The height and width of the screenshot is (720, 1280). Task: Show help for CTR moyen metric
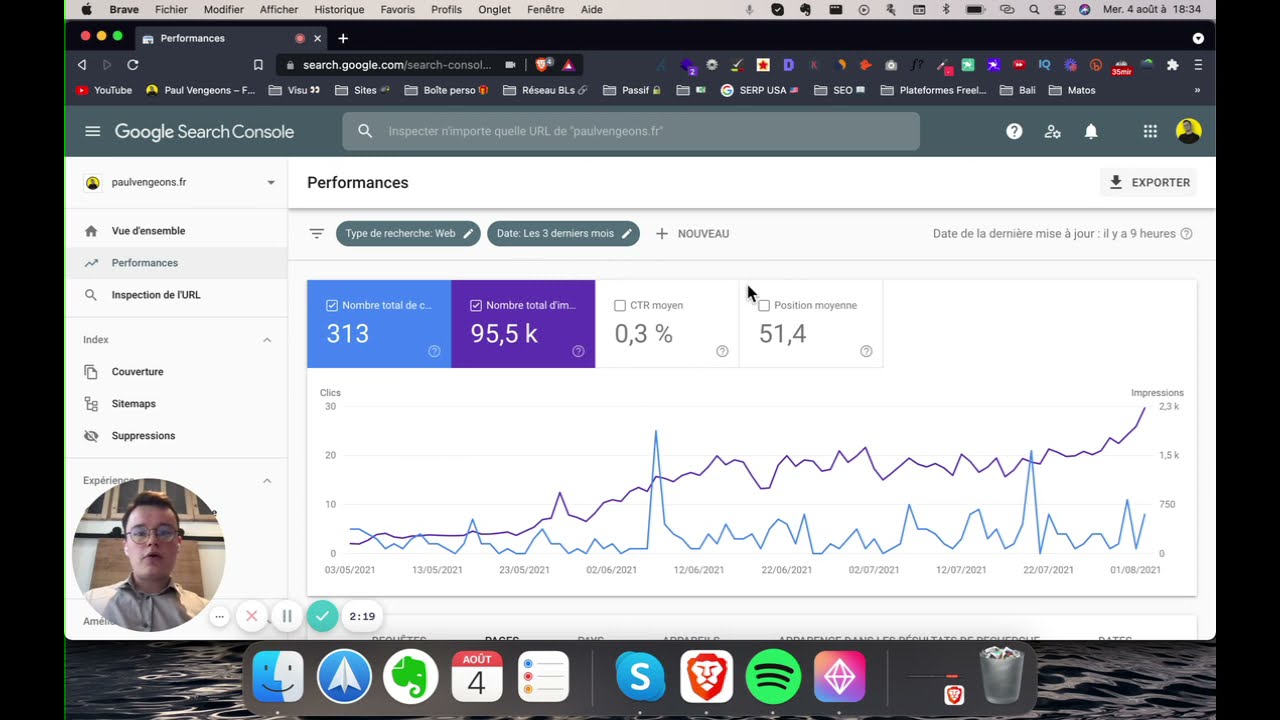tap(722, 351)
